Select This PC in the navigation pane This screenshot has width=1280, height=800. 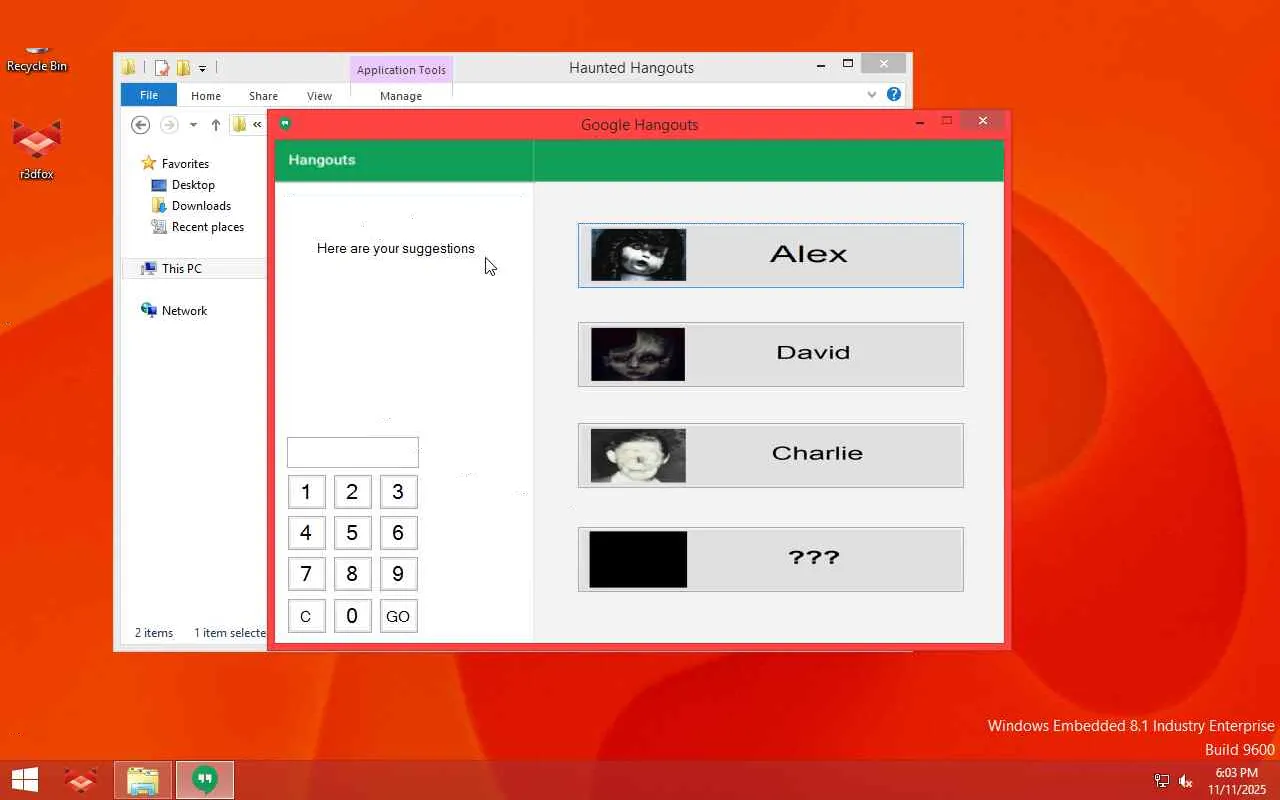pyautogui.click(x=181, y=269)
